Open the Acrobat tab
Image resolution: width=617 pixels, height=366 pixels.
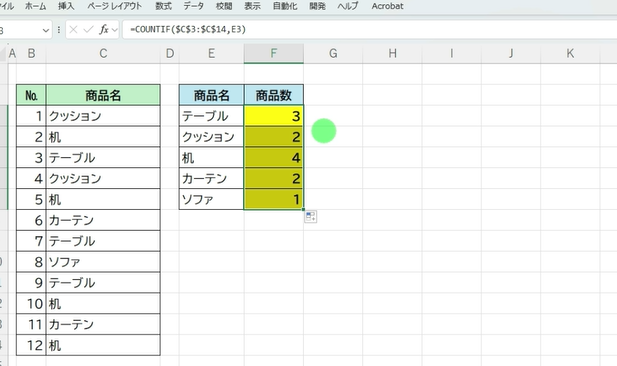point(388,6)
